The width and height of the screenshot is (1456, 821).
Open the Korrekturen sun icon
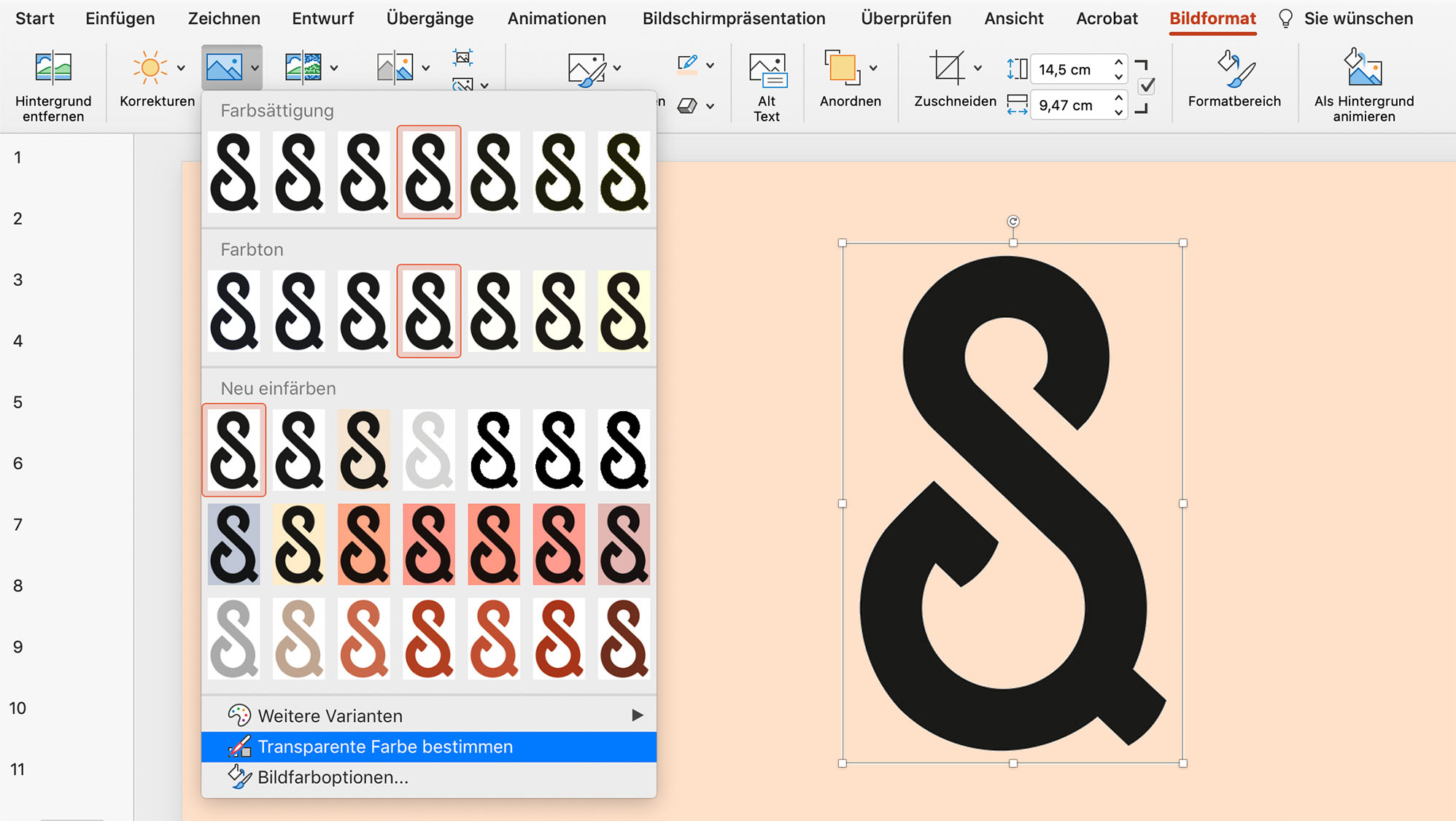150,68
